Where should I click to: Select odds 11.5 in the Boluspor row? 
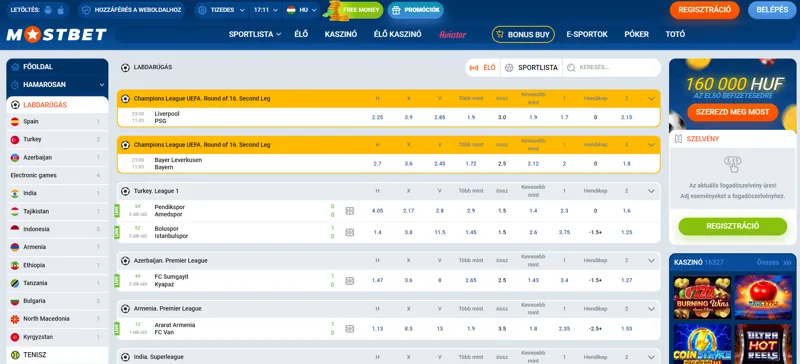pos(440,232)
